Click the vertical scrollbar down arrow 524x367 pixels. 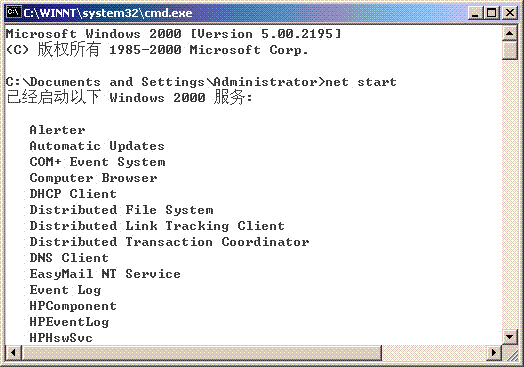(x=510, y=337)
